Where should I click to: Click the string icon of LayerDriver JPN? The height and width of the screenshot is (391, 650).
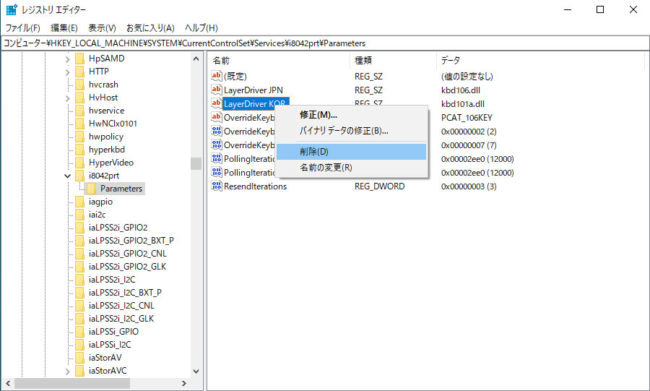216,90
